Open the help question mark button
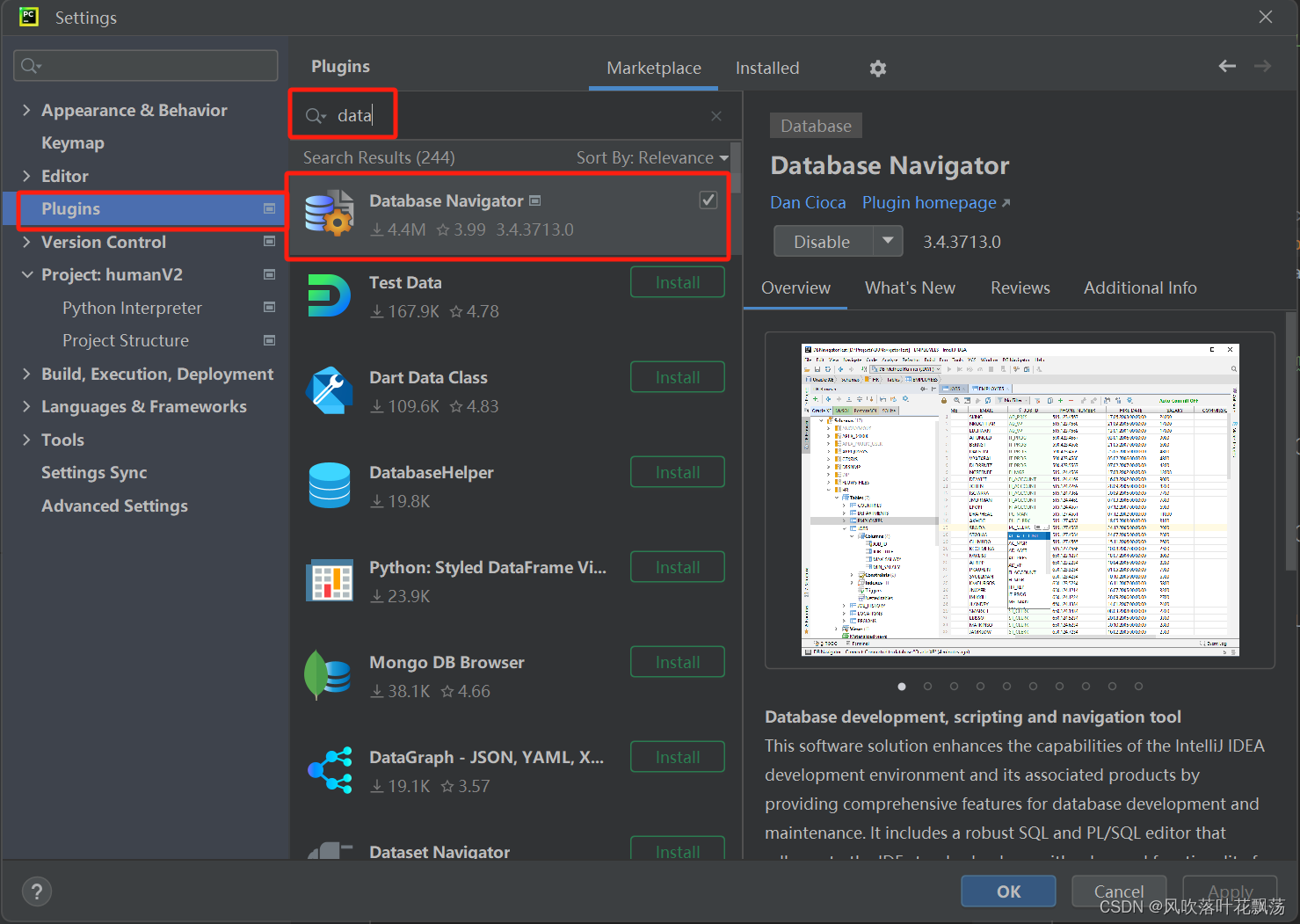Viewport: 1300px width, 924px height. [36, 892]
